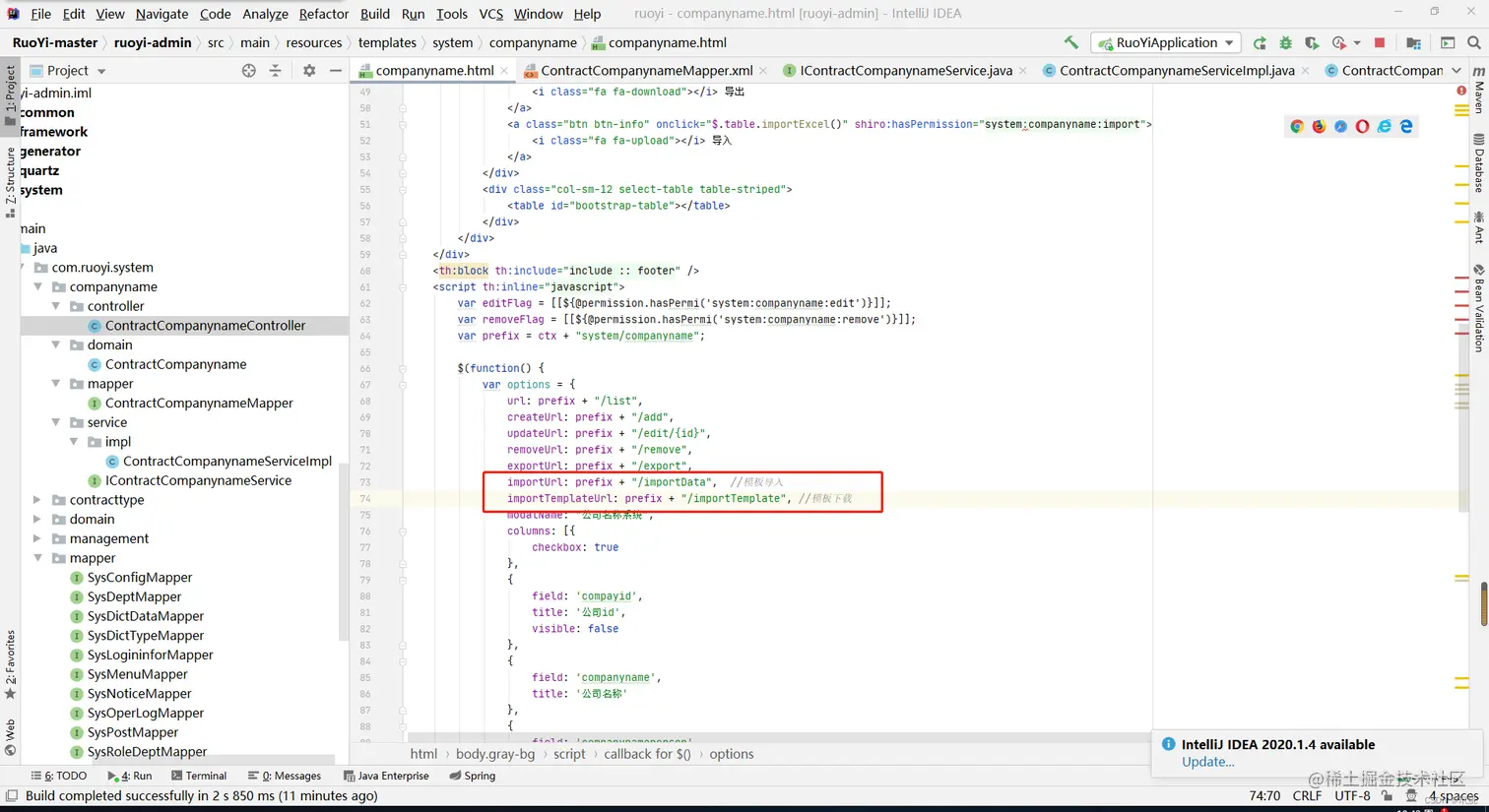The height and width of the screenshot is (812, 1489).
Task: Open Project panel settings gear
Action: tap(309, 71)
